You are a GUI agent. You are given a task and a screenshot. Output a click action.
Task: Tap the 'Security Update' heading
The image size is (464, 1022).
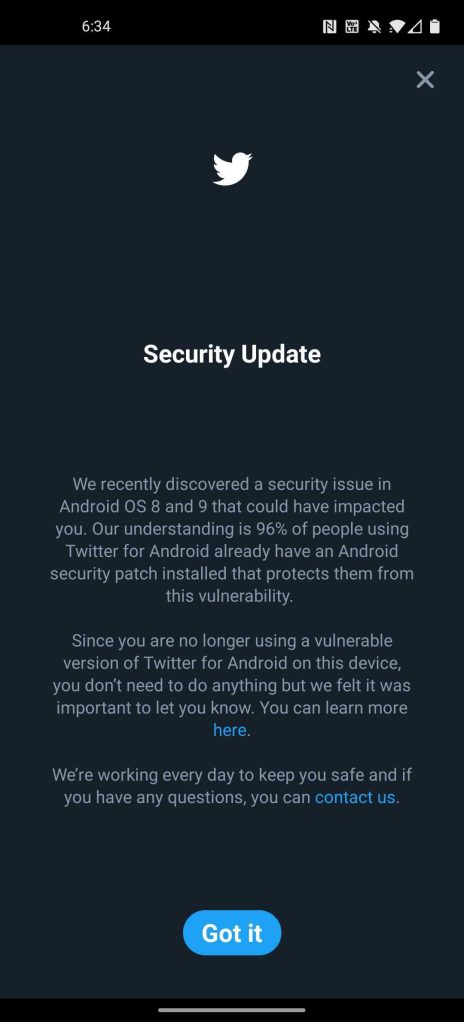(x=232, y=354)
